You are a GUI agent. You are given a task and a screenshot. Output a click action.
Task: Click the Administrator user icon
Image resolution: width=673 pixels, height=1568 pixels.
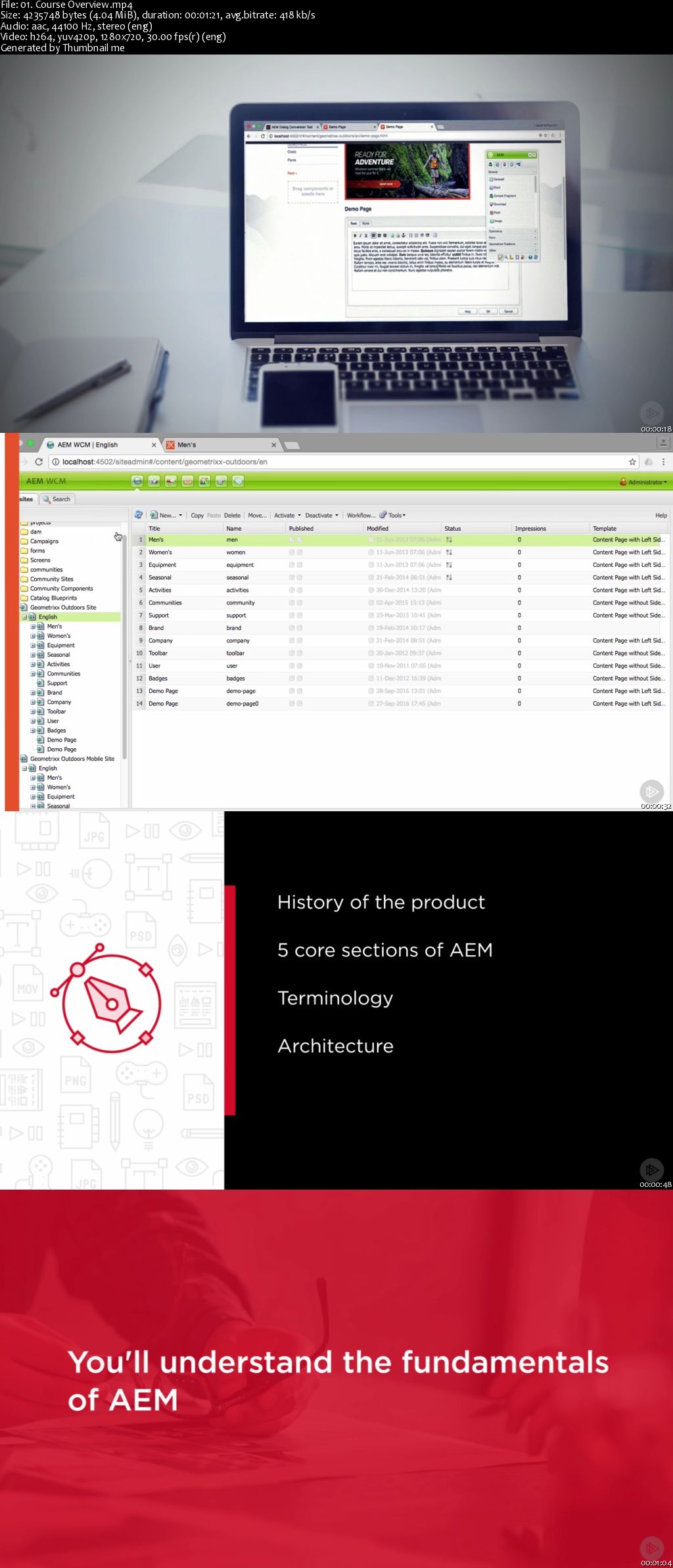point(623,482)
